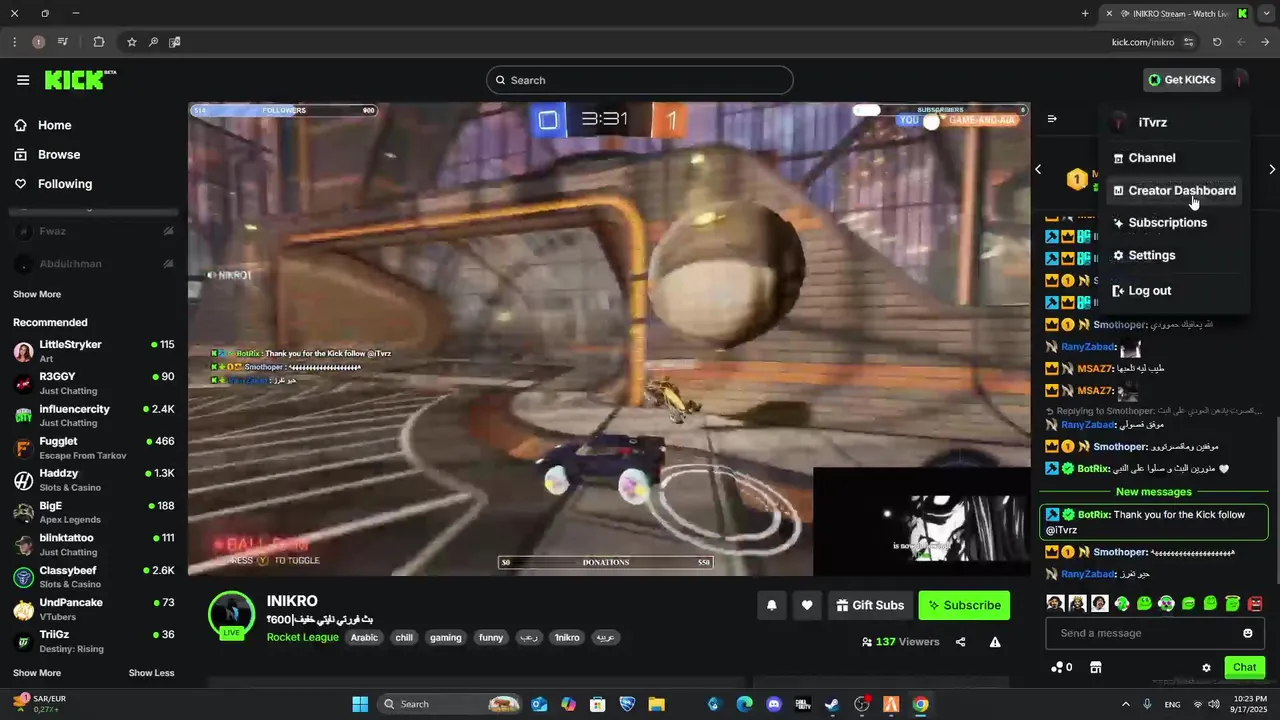This screenshot has width=1280, height=720.
Task: Go to Home in sidebar
Action: [x=55, y=125]
